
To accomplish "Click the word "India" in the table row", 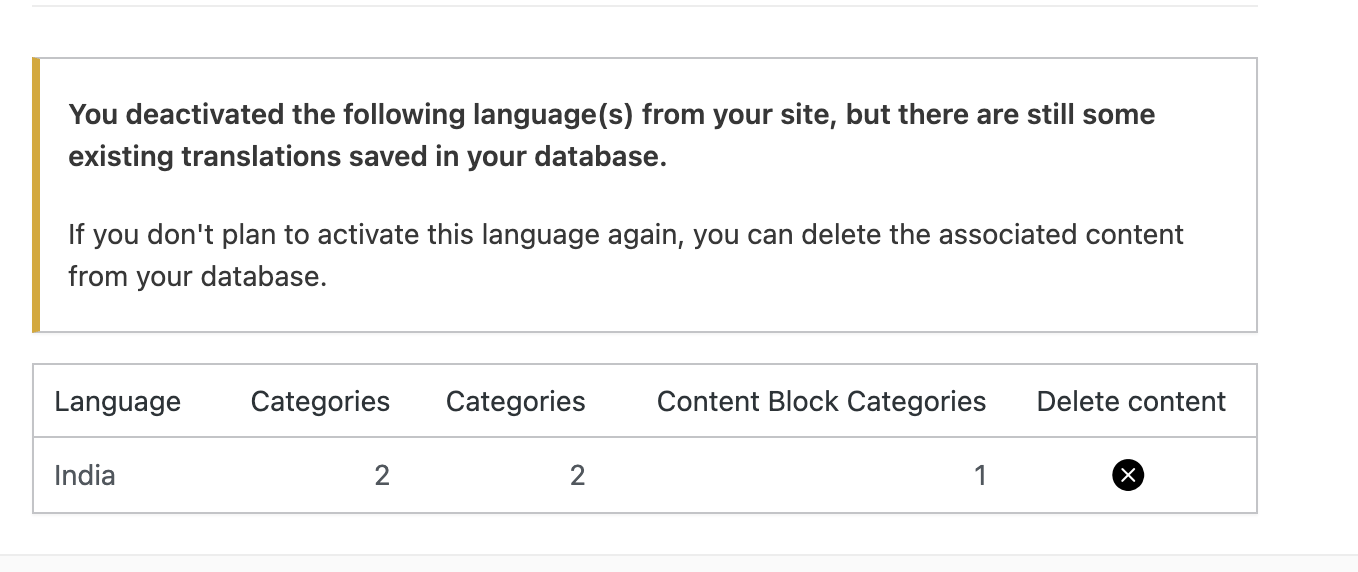I will coord(85,475).
